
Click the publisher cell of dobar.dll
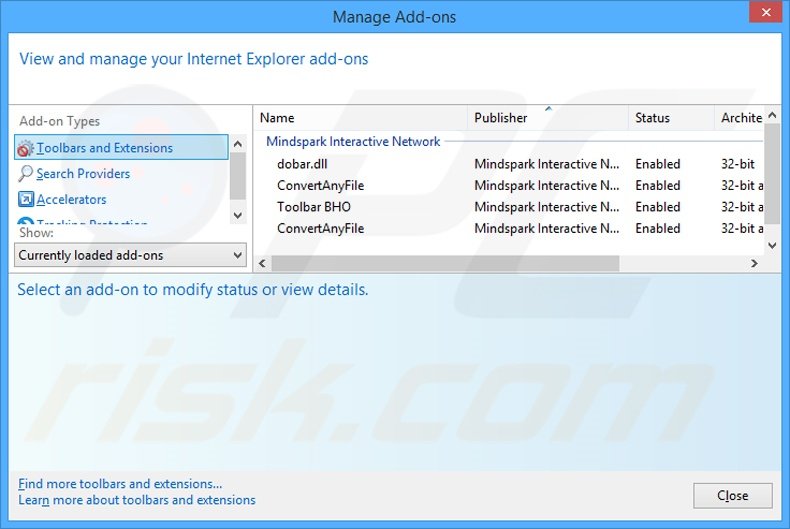pyautogui.click(x=547, y=164)
